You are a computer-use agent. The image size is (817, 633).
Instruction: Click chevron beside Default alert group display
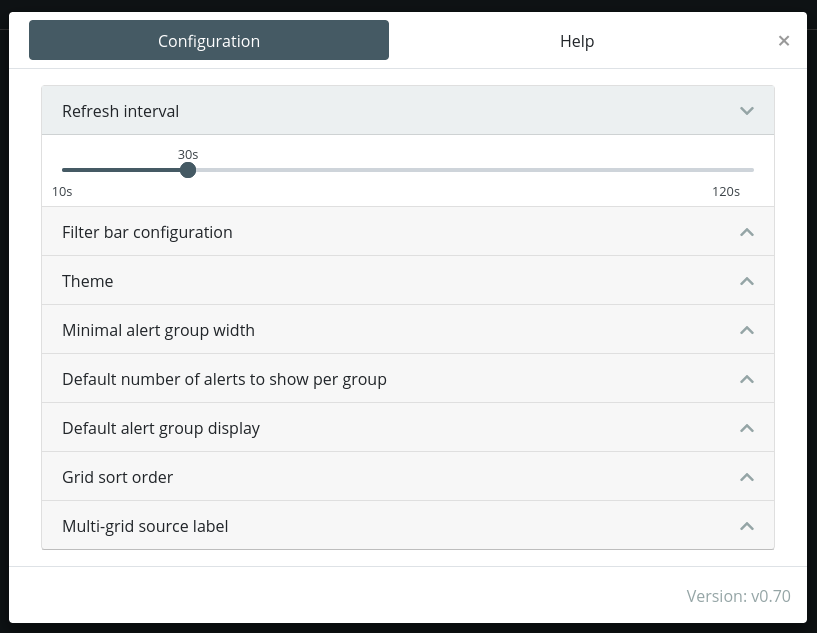point(747,428)
